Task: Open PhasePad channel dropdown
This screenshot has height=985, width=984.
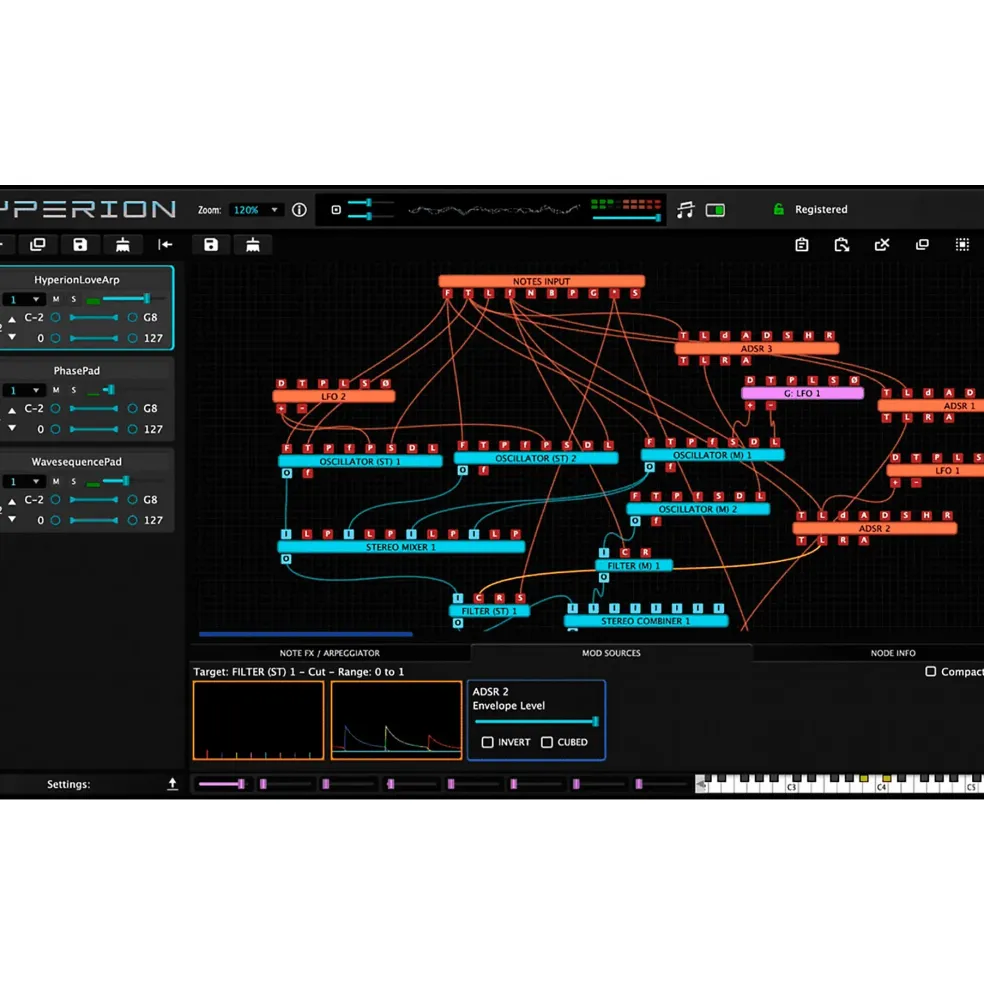Action: (x=23, y=390)
